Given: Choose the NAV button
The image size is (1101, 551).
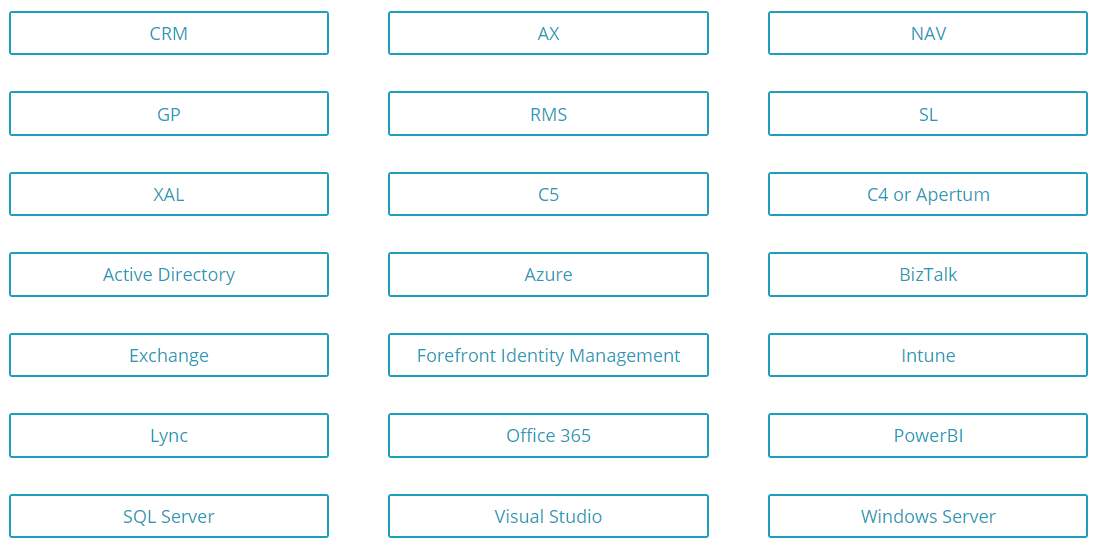Looking at the screenshot, I should (927, 33).
